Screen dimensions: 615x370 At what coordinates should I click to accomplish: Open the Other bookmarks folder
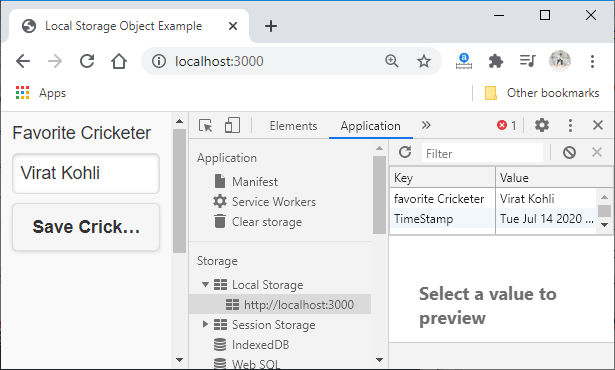click(542, 93)
